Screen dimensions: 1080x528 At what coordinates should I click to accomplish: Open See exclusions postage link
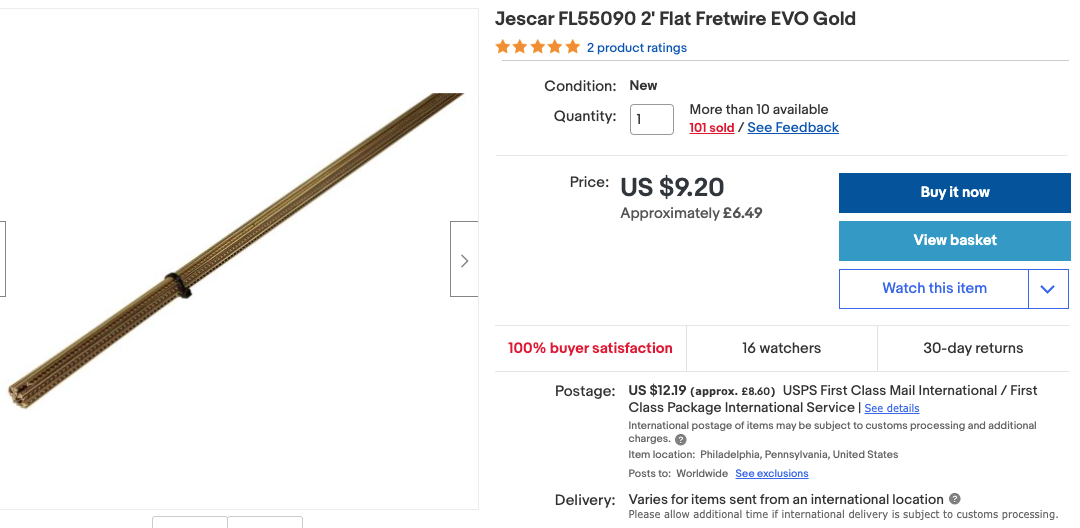click(x=771, y=473)
